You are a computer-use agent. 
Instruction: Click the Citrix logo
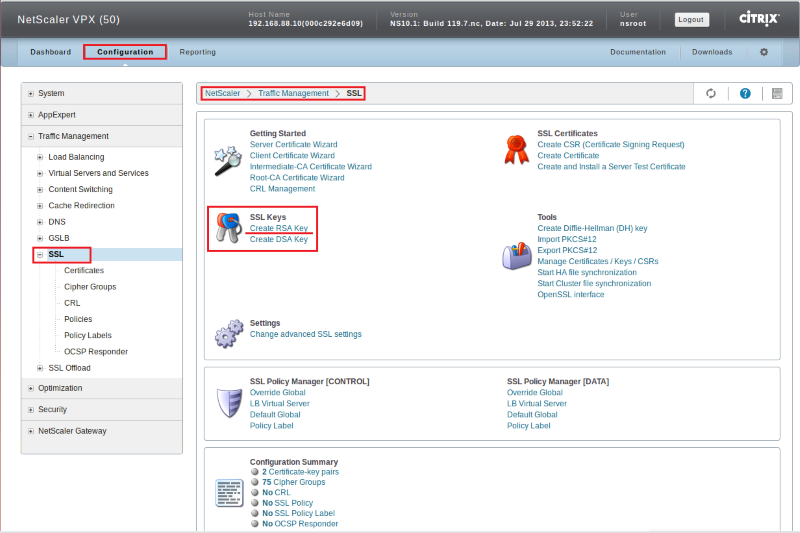click(759, 19)
